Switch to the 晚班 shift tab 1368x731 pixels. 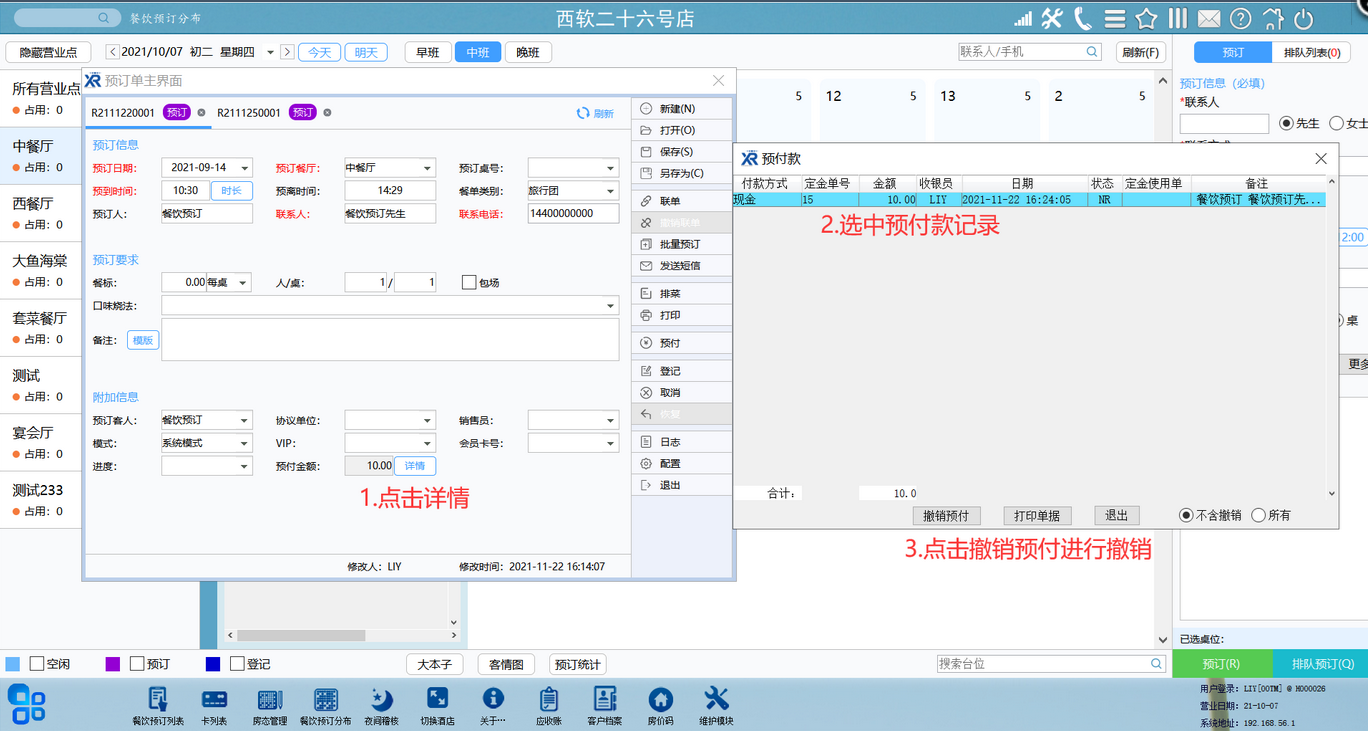pos(528,52)
